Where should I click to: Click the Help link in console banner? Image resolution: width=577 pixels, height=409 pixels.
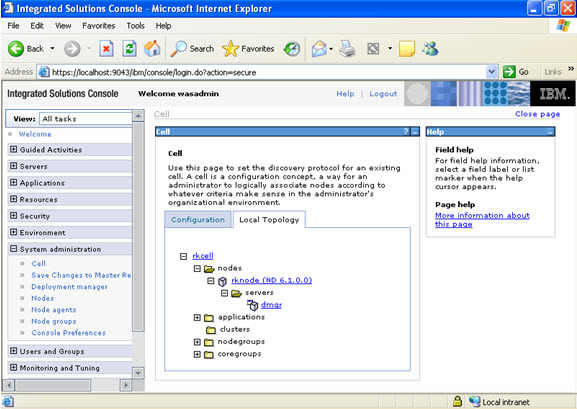point(345,94)
